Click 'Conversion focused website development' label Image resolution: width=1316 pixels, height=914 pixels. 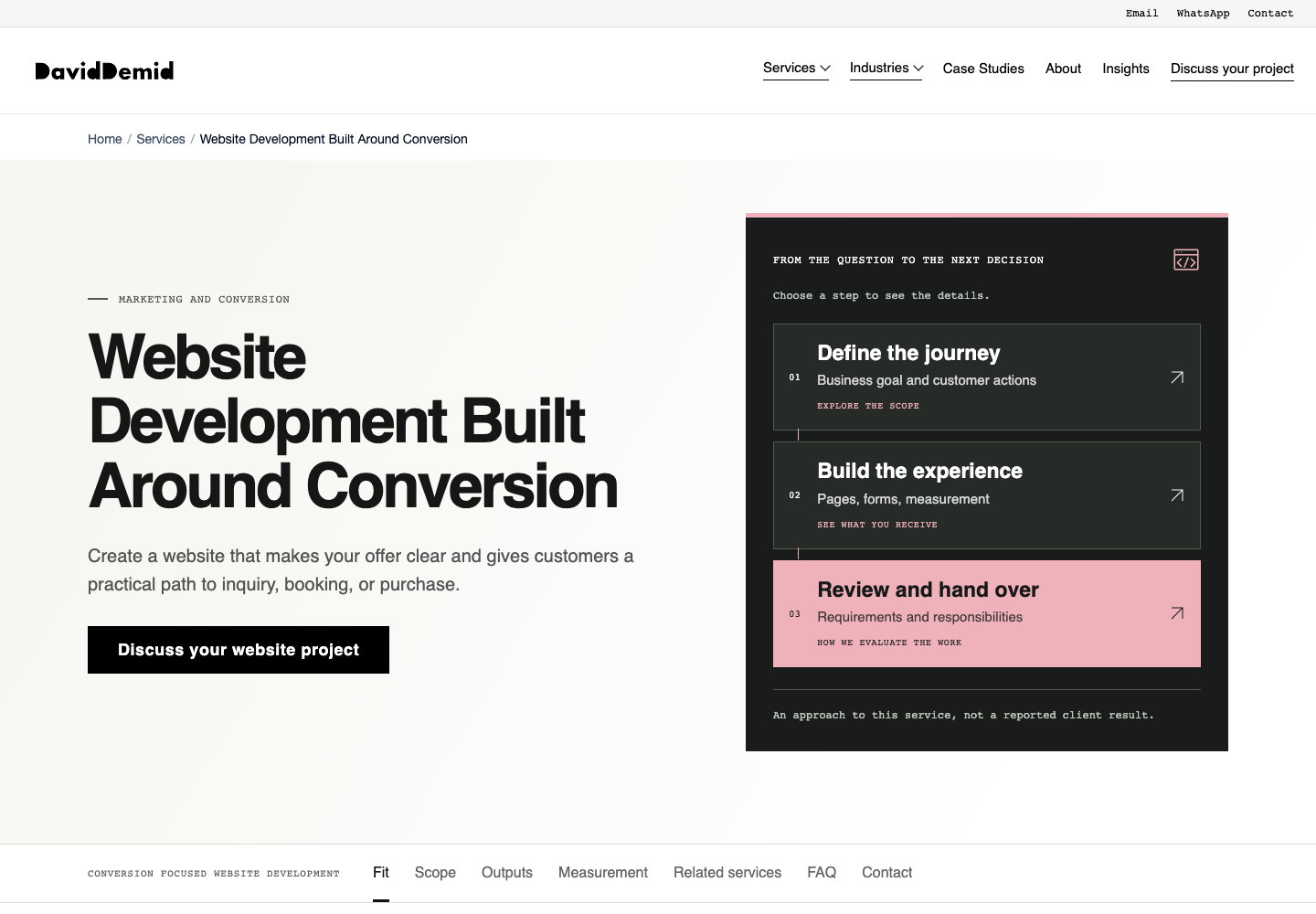click(x=214, y=874)
